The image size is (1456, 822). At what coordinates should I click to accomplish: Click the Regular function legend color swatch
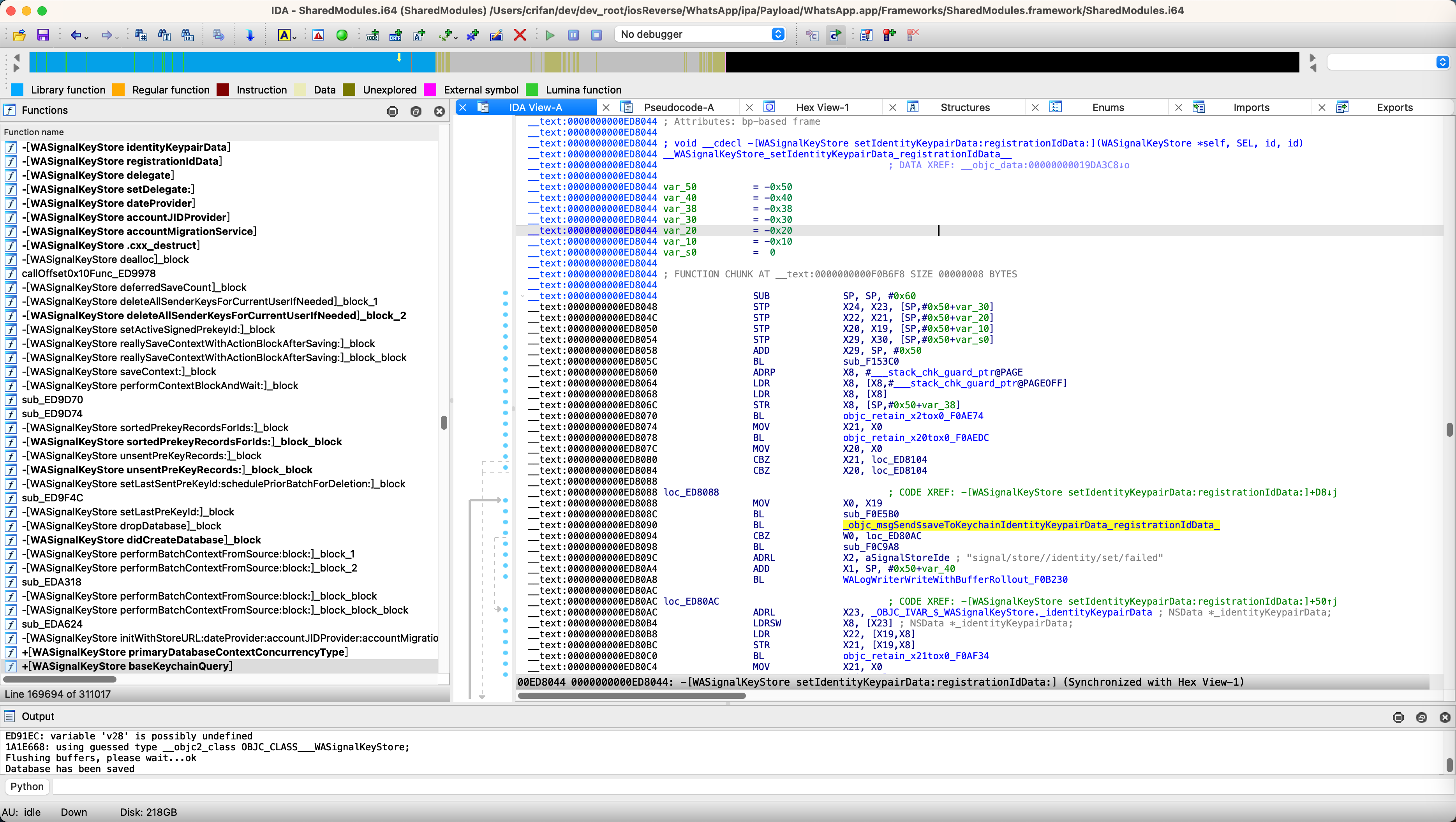(118, 90)
